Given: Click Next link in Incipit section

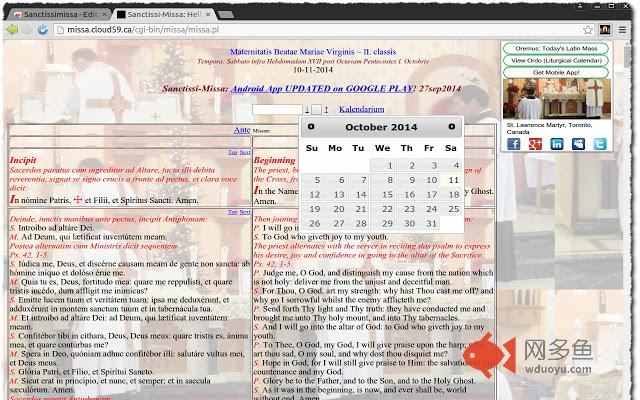Looking at the screenshot, I should 245,152.
